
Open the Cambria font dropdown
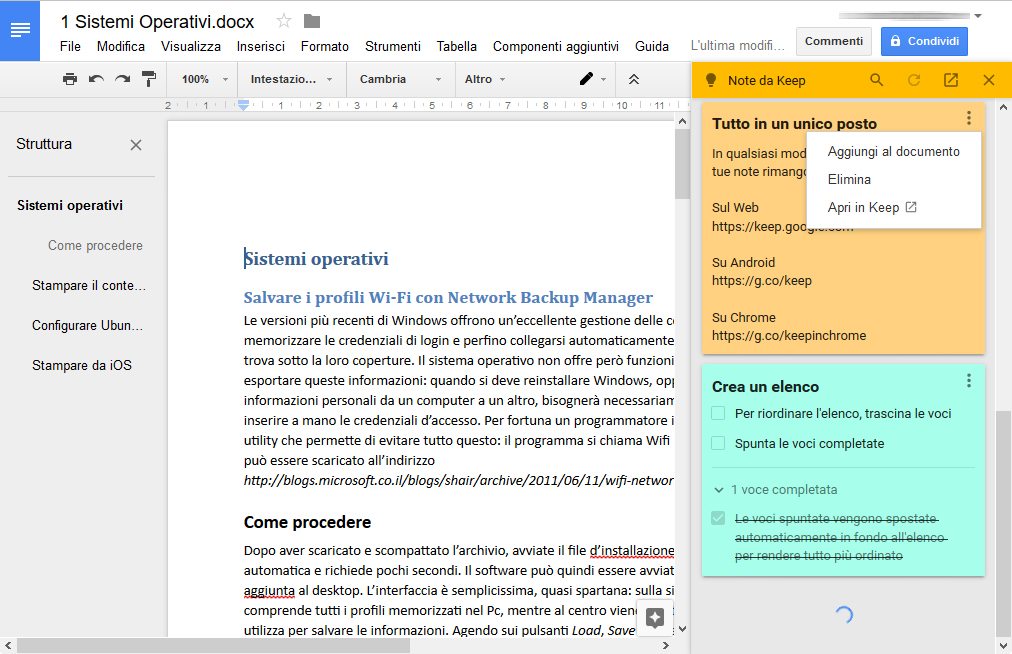[400, 79]
